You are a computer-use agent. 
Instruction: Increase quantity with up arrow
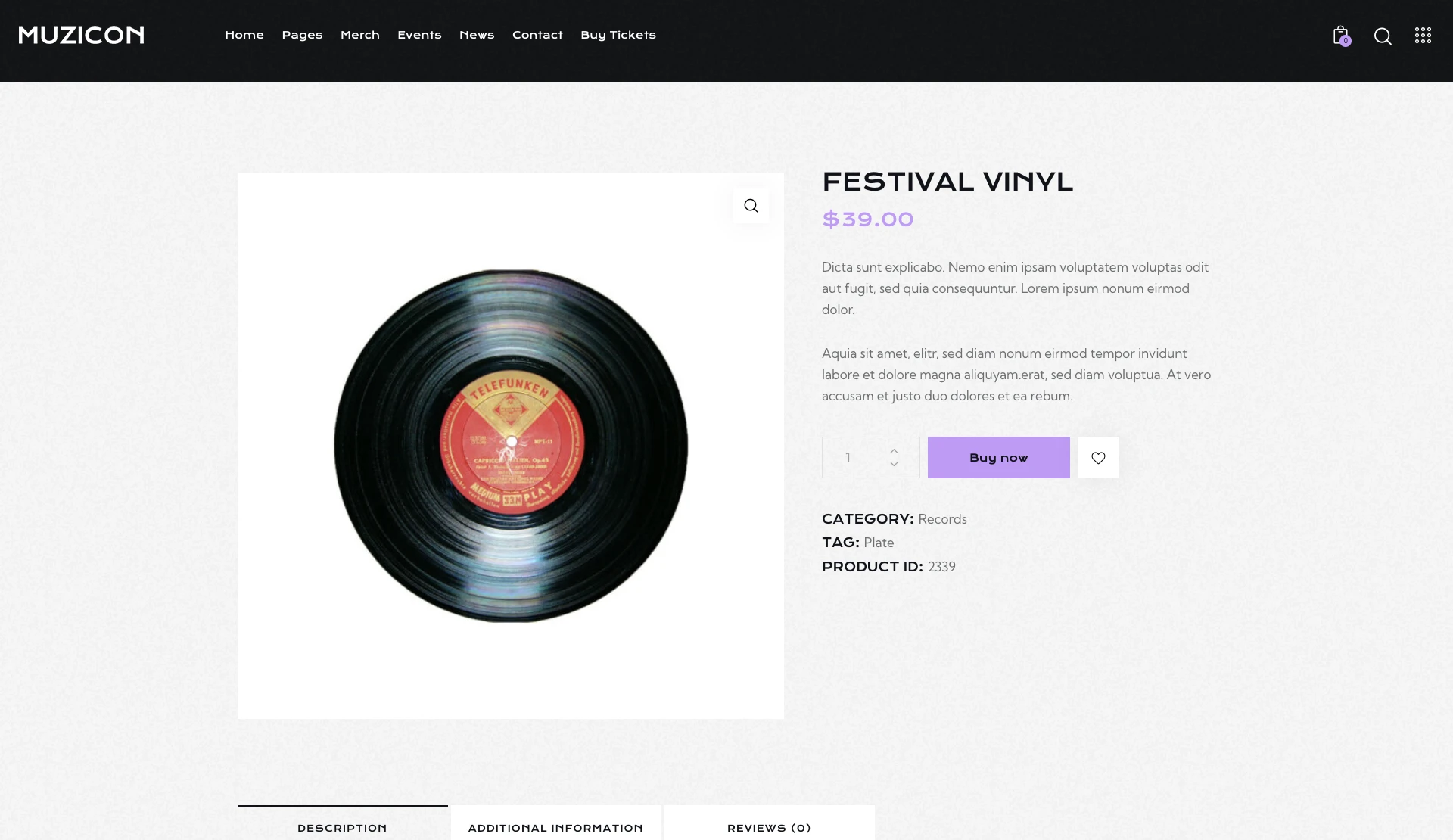coord(894,450)
